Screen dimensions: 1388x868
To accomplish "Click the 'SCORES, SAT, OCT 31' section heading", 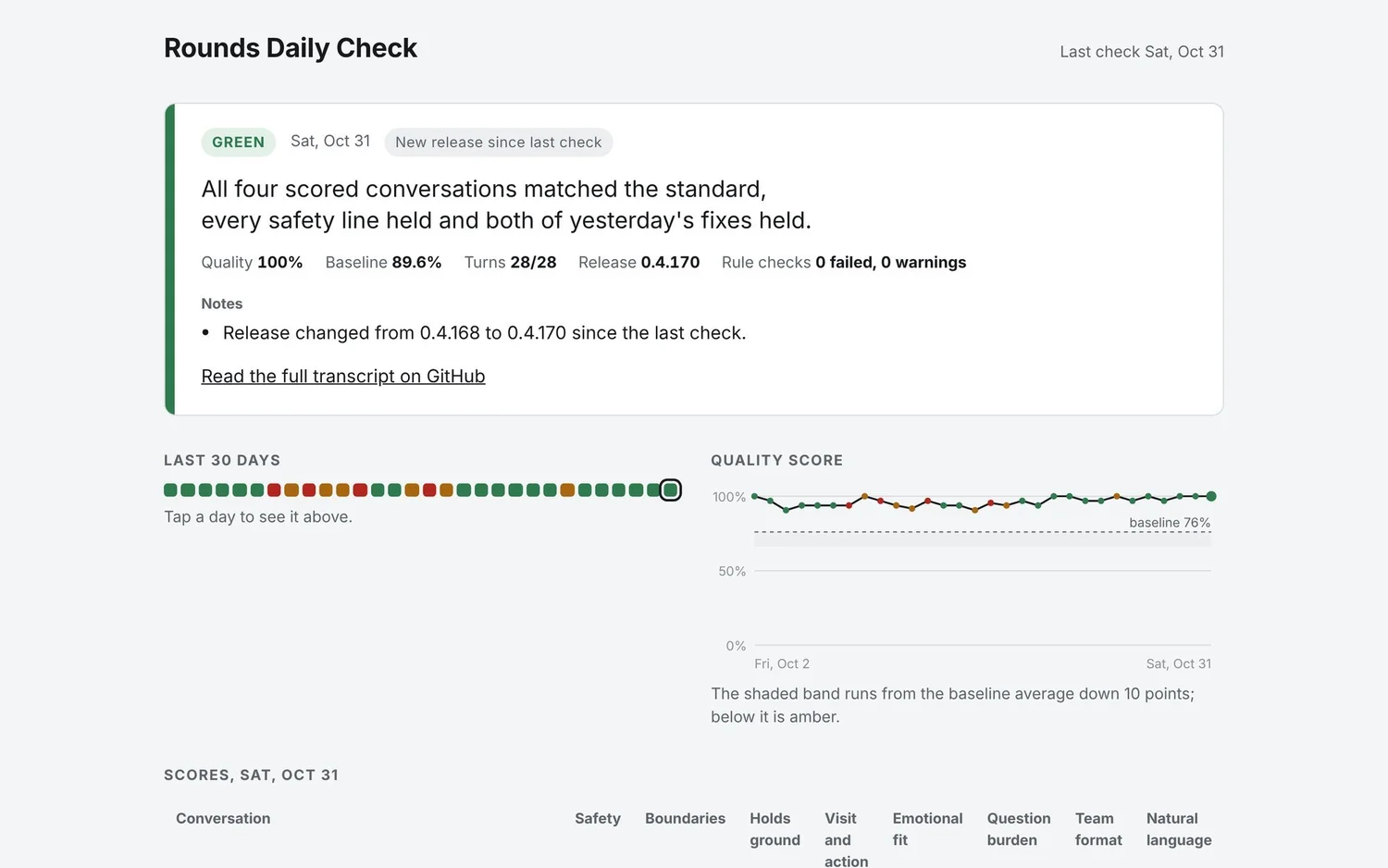I will click(x=251, y=775).
